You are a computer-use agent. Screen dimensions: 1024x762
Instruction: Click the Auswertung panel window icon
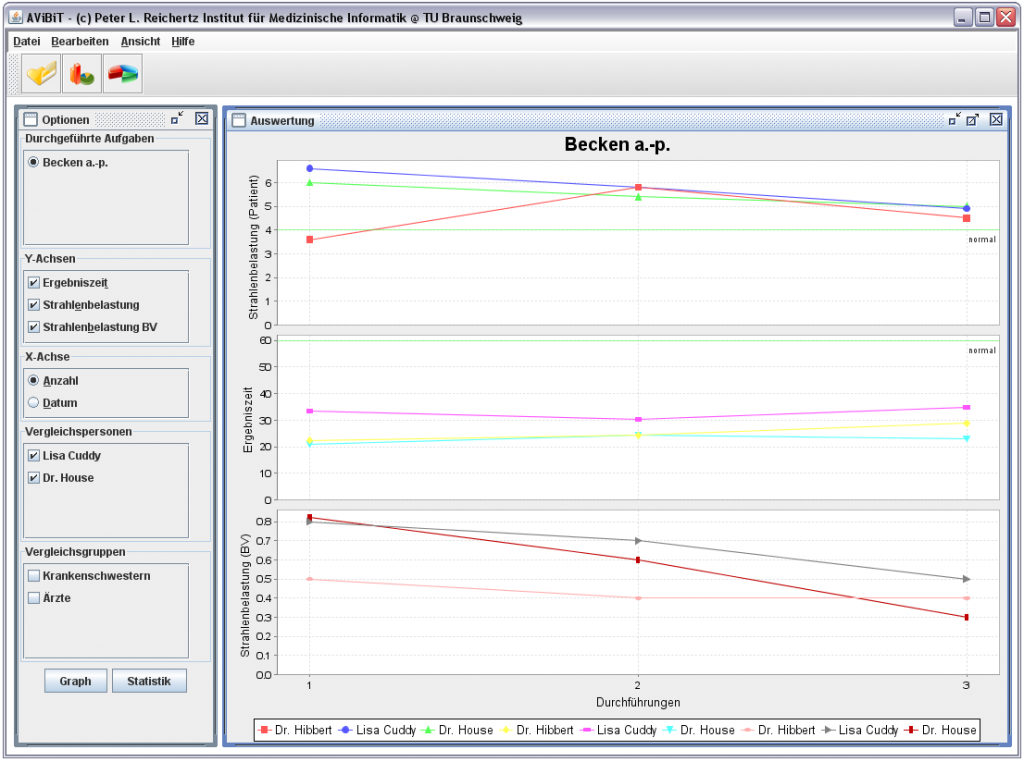click(x=239, y=120)
